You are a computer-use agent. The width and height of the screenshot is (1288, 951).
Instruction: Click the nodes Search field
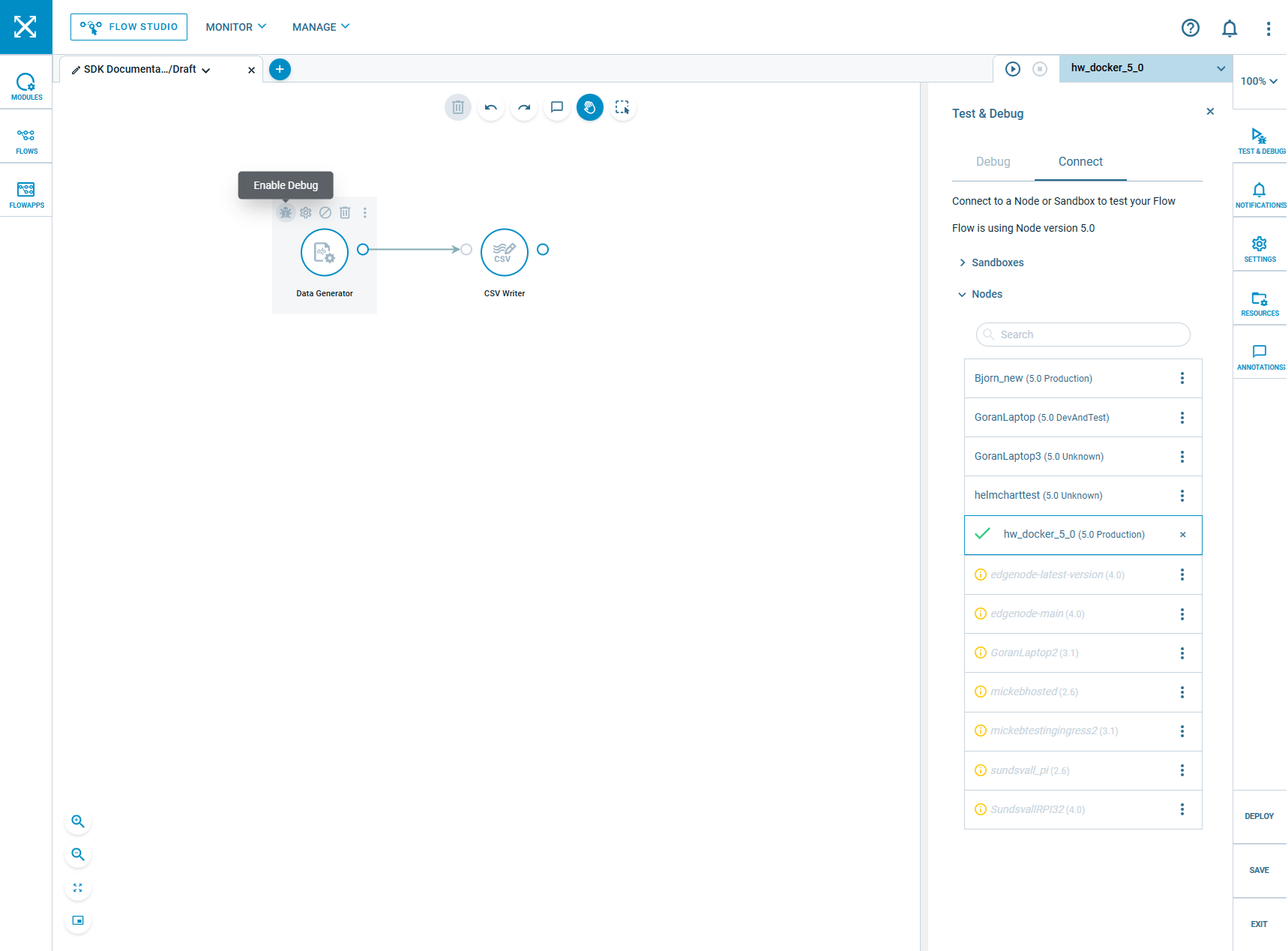pyautogui.click(x=1083, y=334)
